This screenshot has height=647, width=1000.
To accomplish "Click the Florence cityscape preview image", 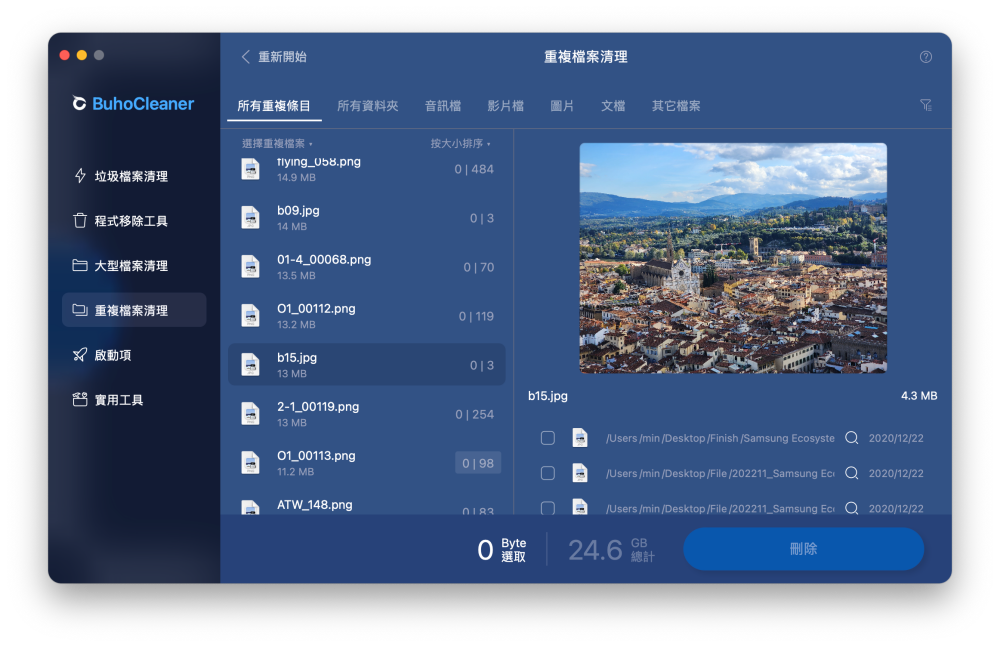I will click(x=733, y=258).
